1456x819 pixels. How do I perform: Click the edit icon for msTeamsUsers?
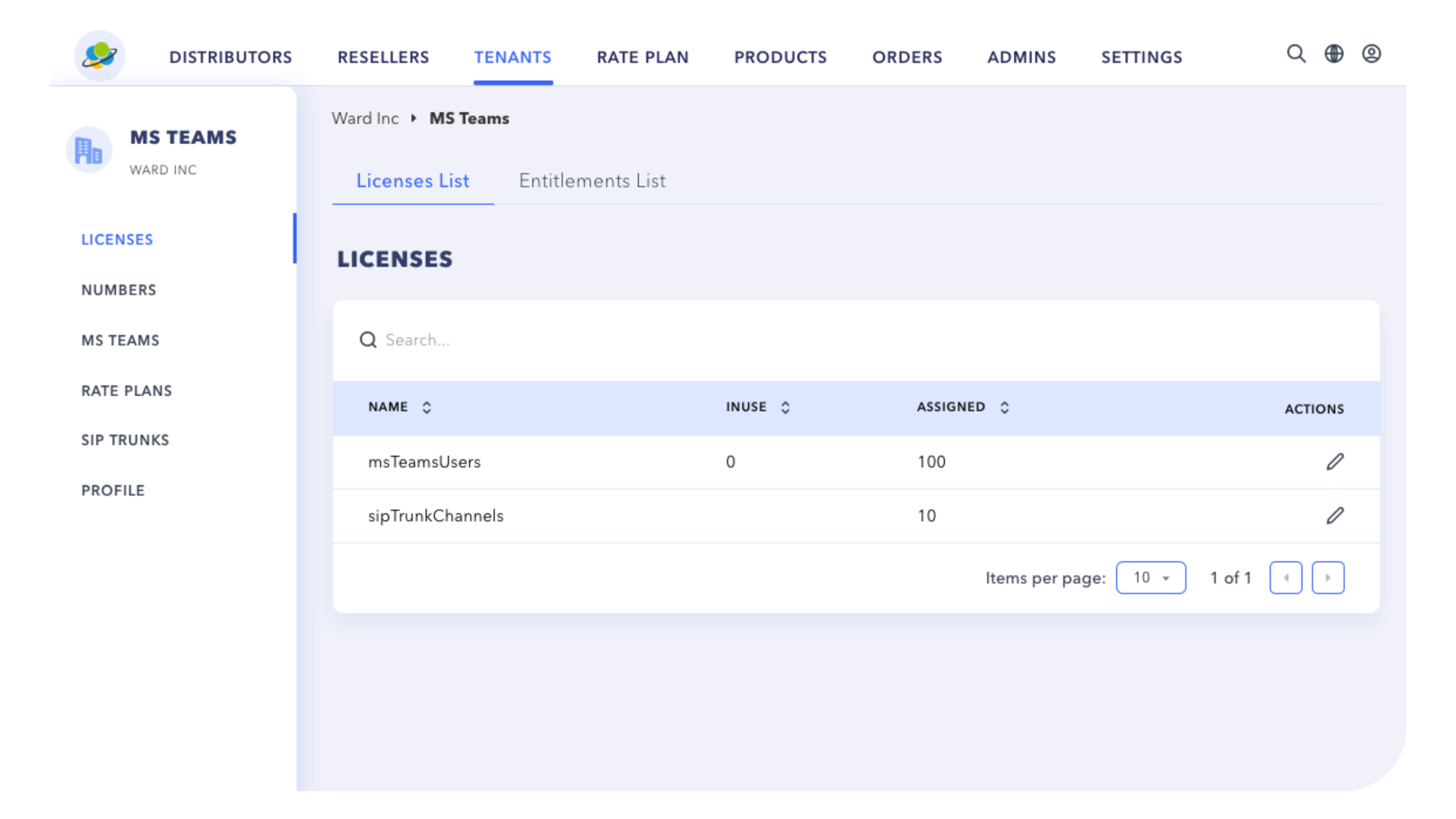pos(1335,461)
